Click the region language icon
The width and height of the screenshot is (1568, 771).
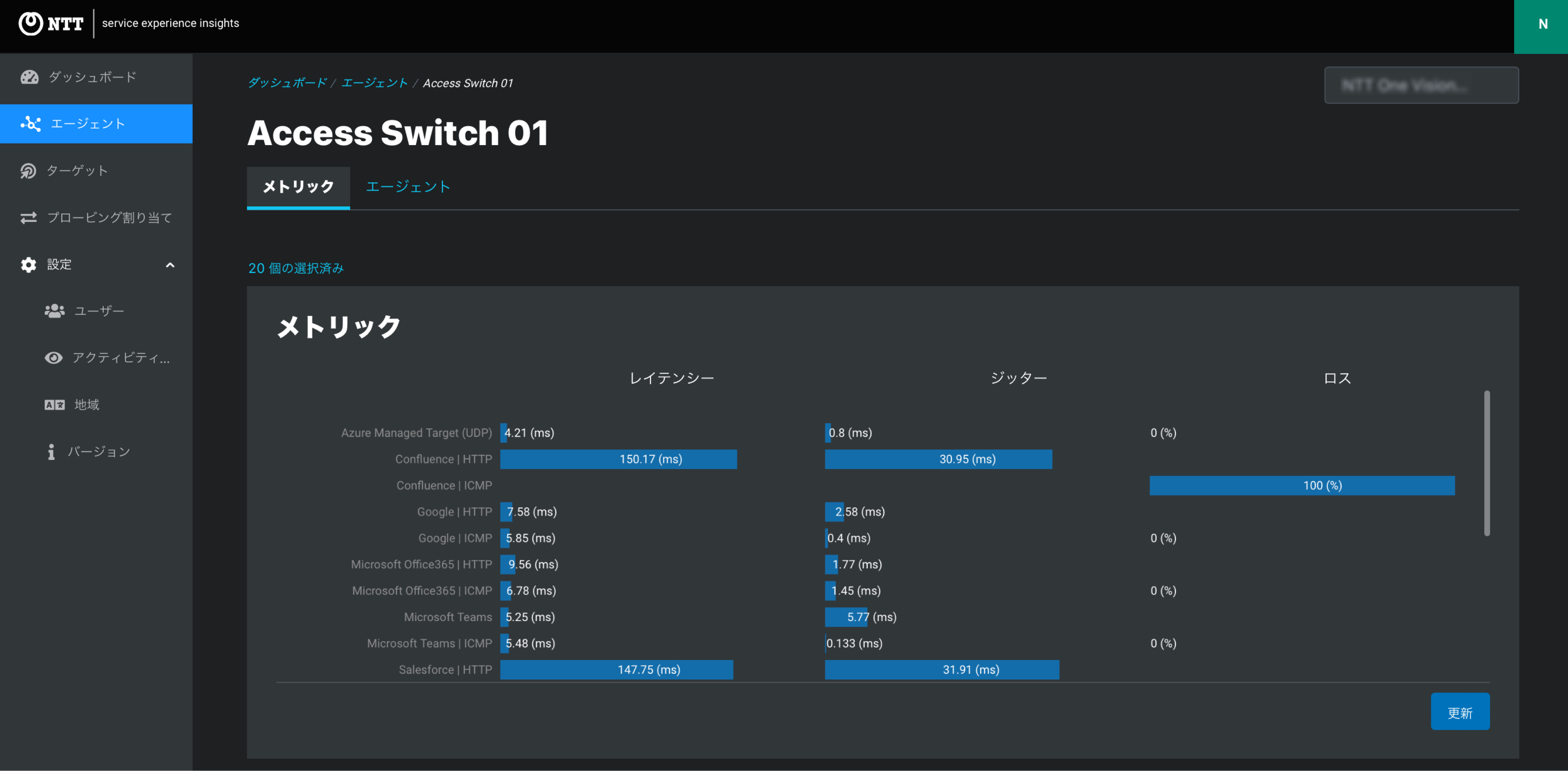point(54,404)
